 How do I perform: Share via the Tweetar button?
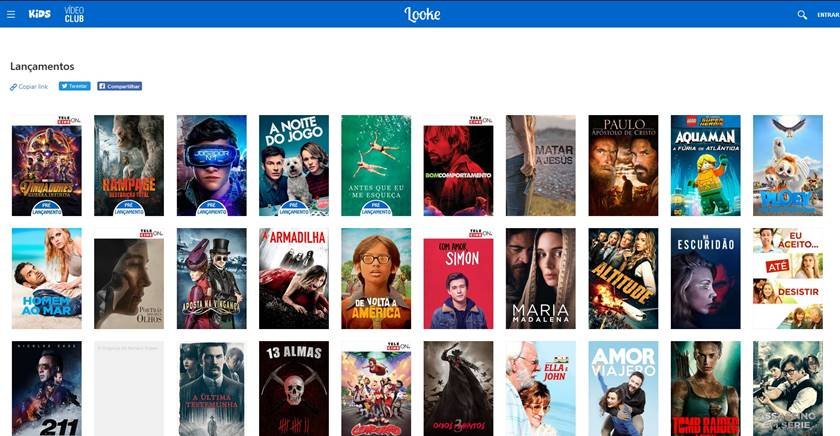tap(74, 86)
